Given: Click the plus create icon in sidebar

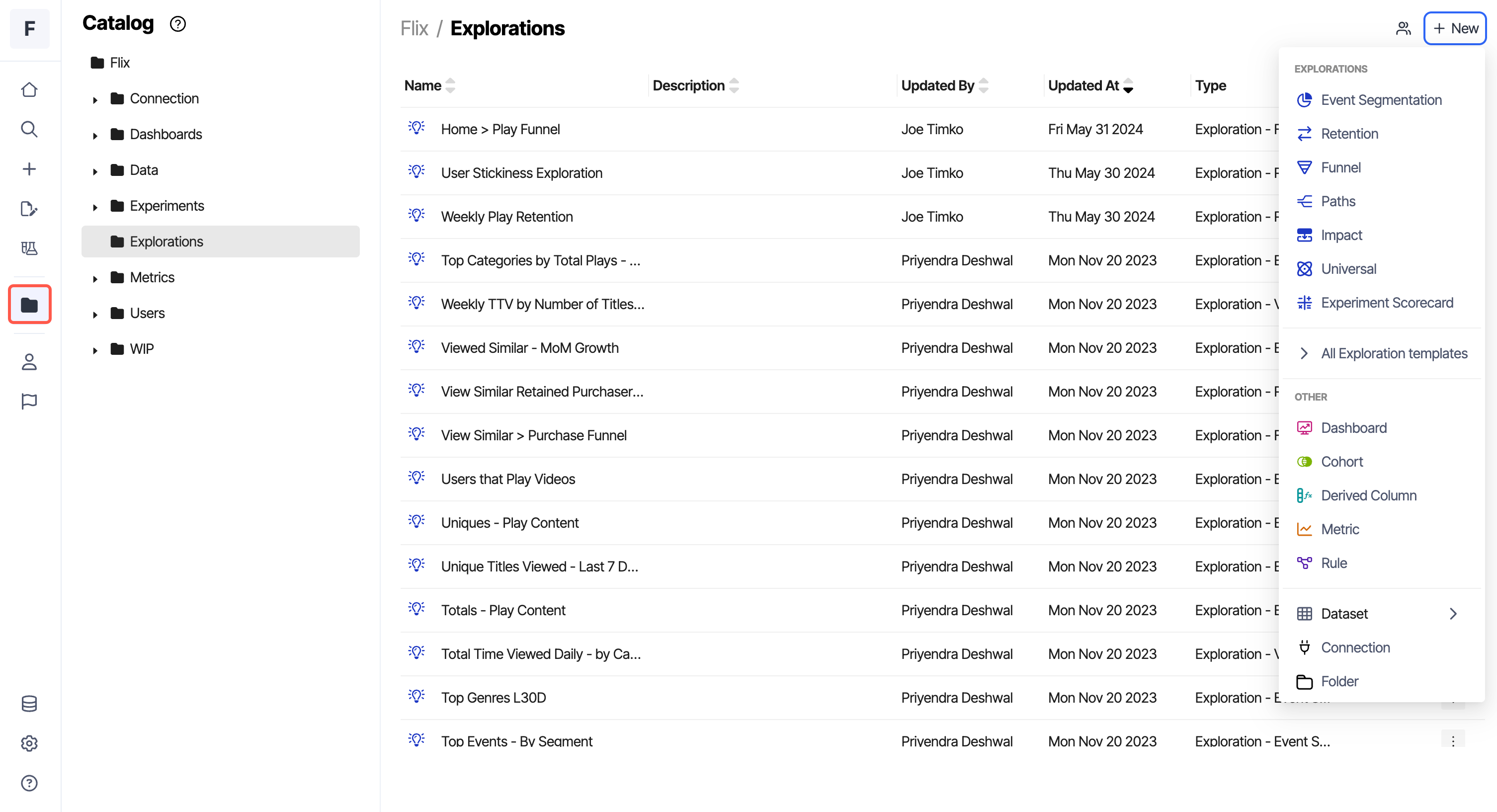Looking at the screenshot, I should point(29,169).
